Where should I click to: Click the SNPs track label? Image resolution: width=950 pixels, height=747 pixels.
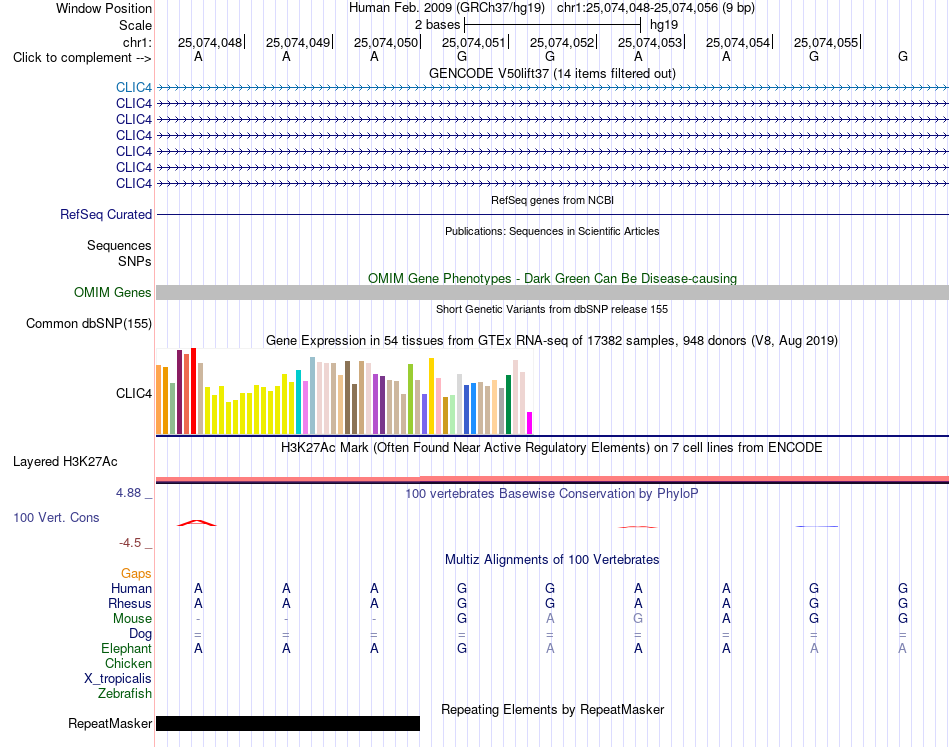pyautogui.click(x=135, y=261)
